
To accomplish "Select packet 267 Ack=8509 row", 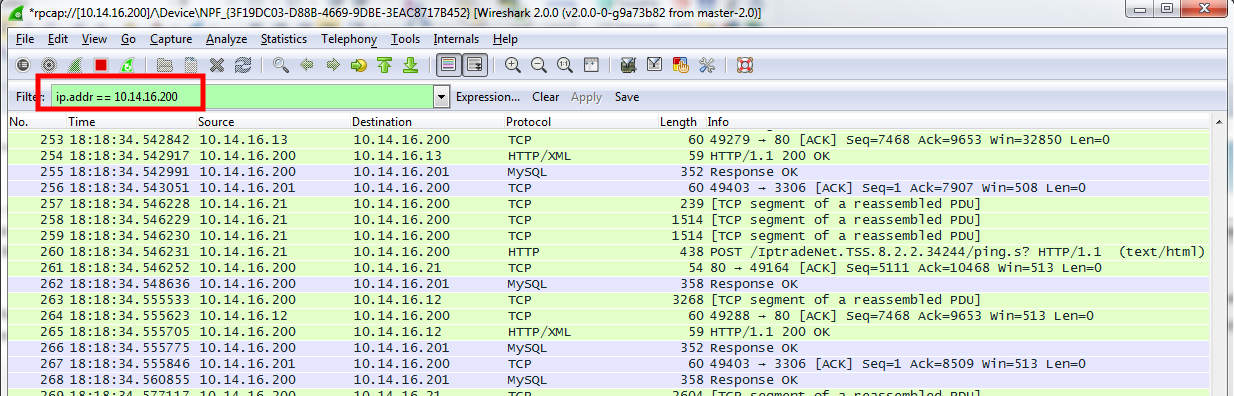I will (609, 364).
